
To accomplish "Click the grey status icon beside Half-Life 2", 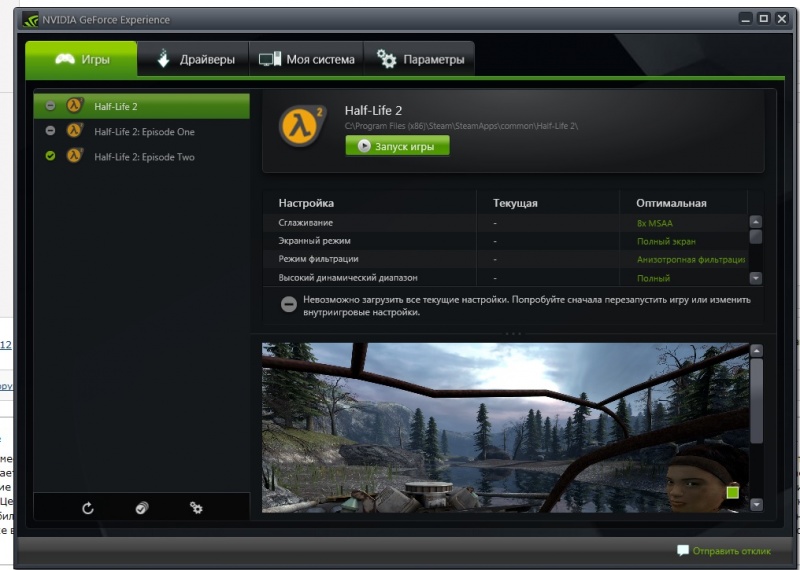I will [50, 106].
